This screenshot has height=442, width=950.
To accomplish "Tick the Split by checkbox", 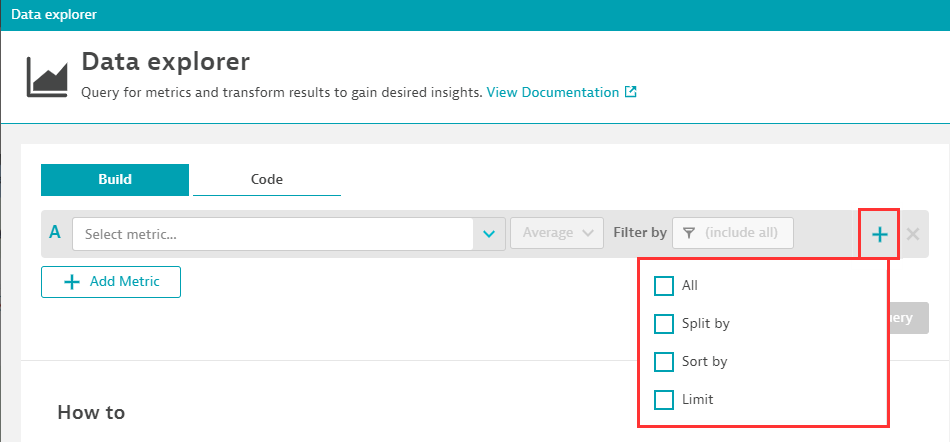I will (x=663, y=324).
